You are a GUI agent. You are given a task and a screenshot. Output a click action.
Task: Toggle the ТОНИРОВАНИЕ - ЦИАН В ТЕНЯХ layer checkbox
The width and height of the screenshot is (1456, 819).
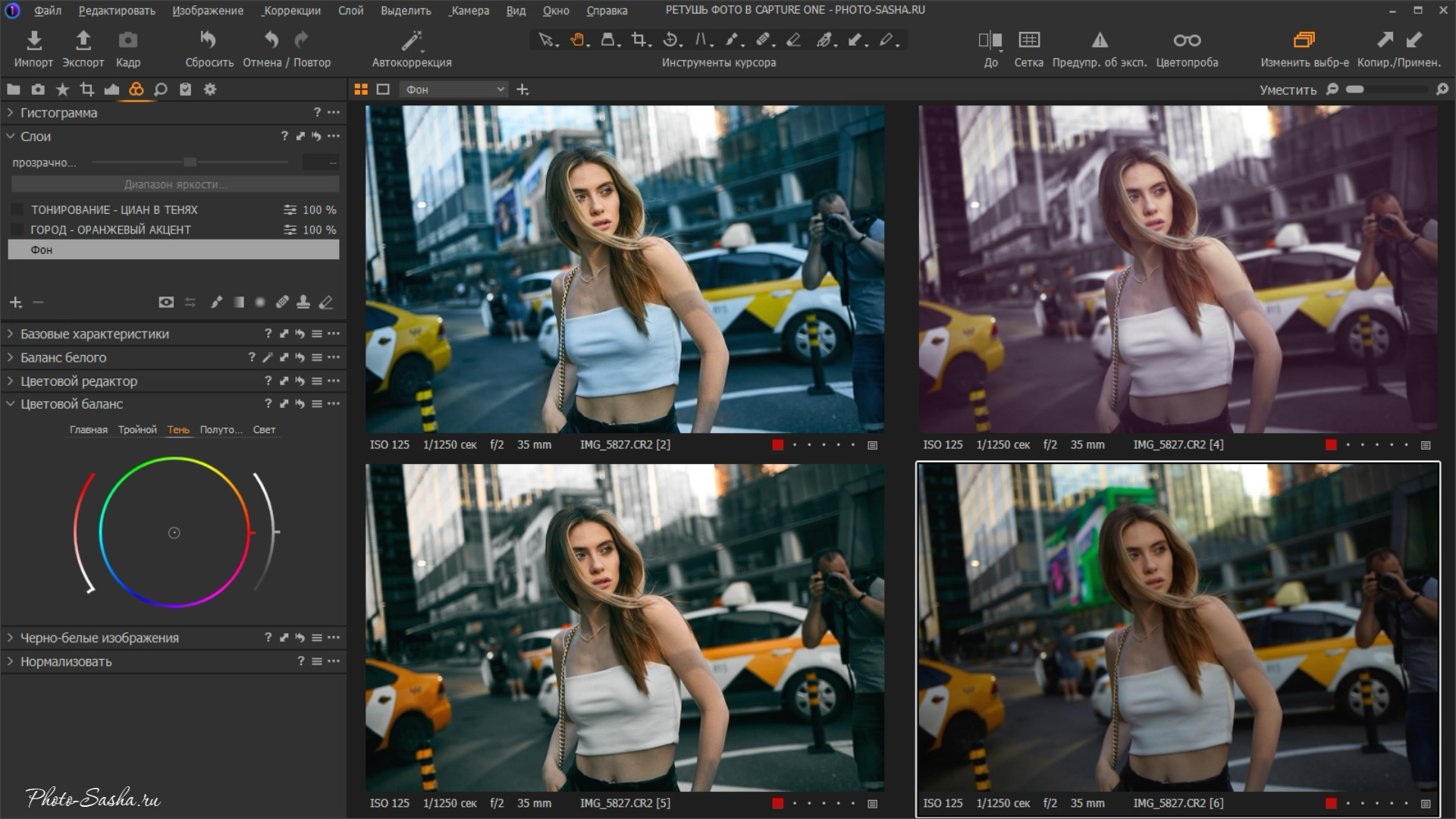point(17,209)
